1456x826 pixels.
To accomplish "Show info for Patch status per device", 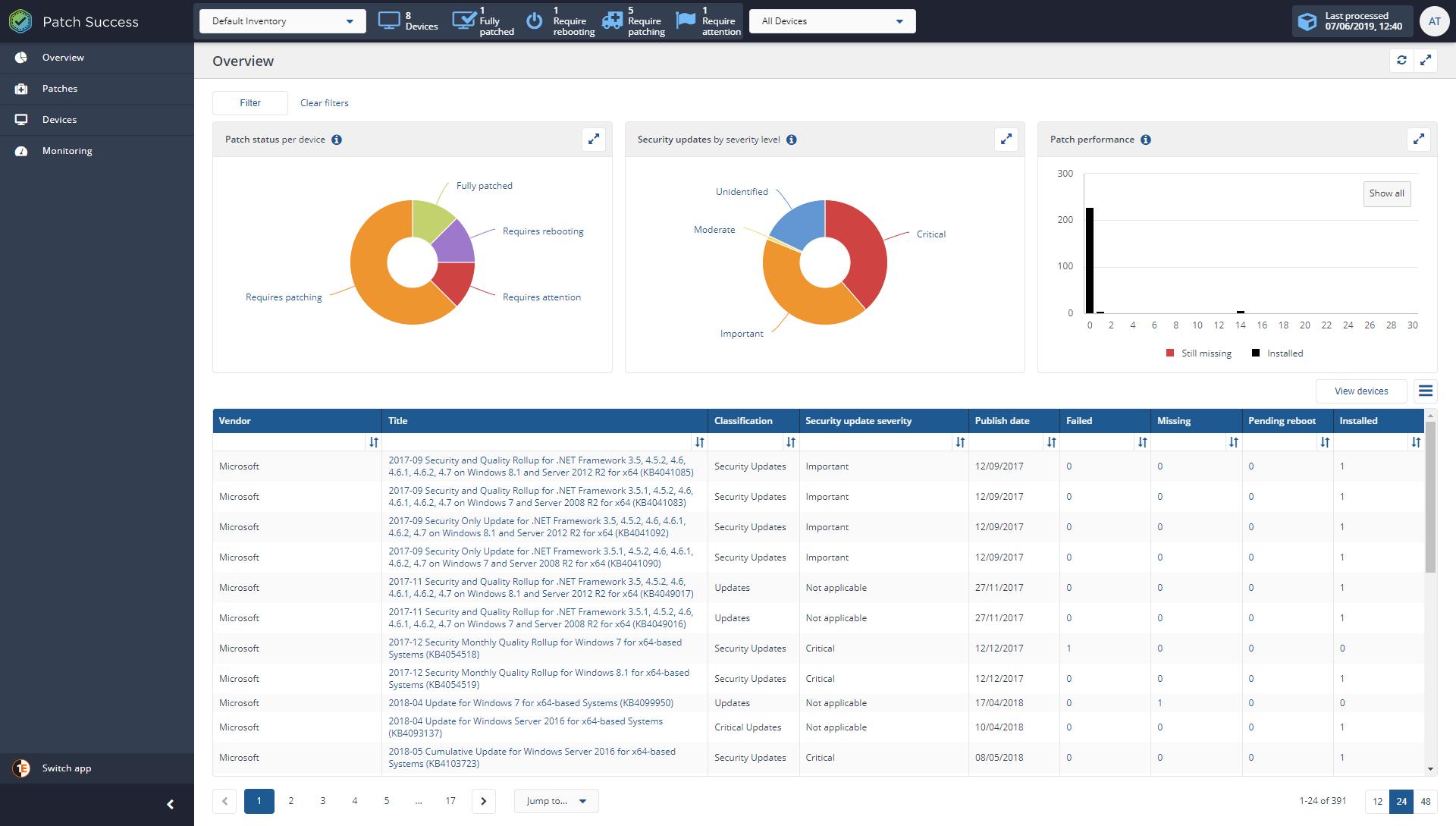I will tap(337, 140).
